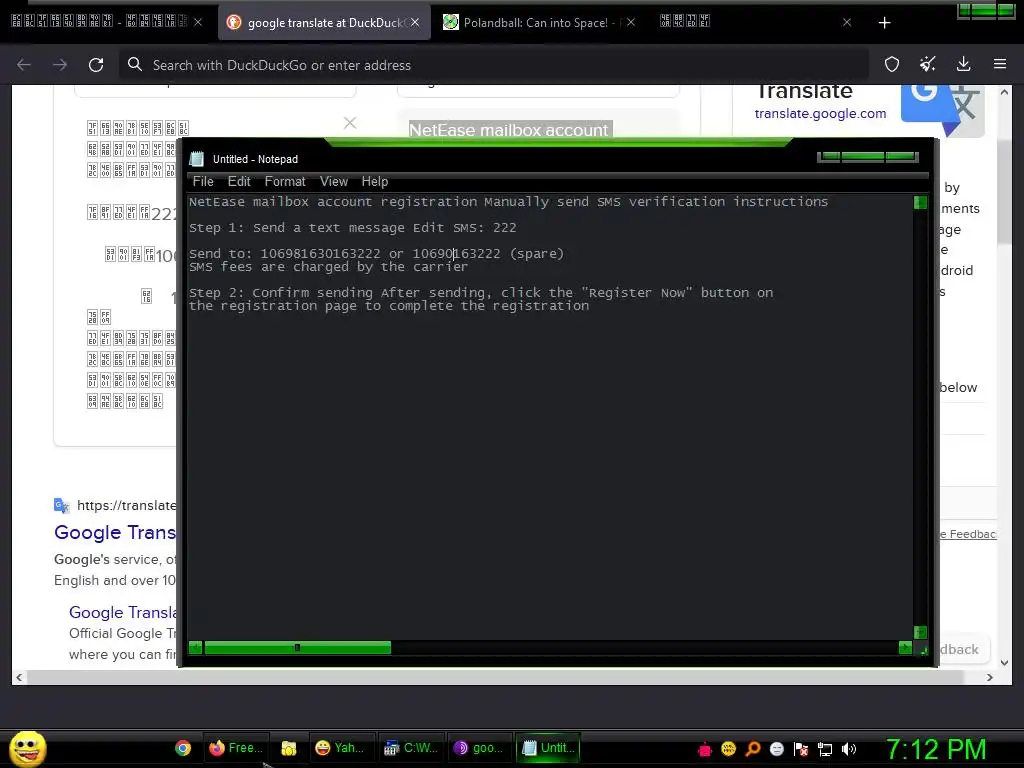Click browser vertical scroll up arrow
1024x768 pixels.
[1004, 93]
